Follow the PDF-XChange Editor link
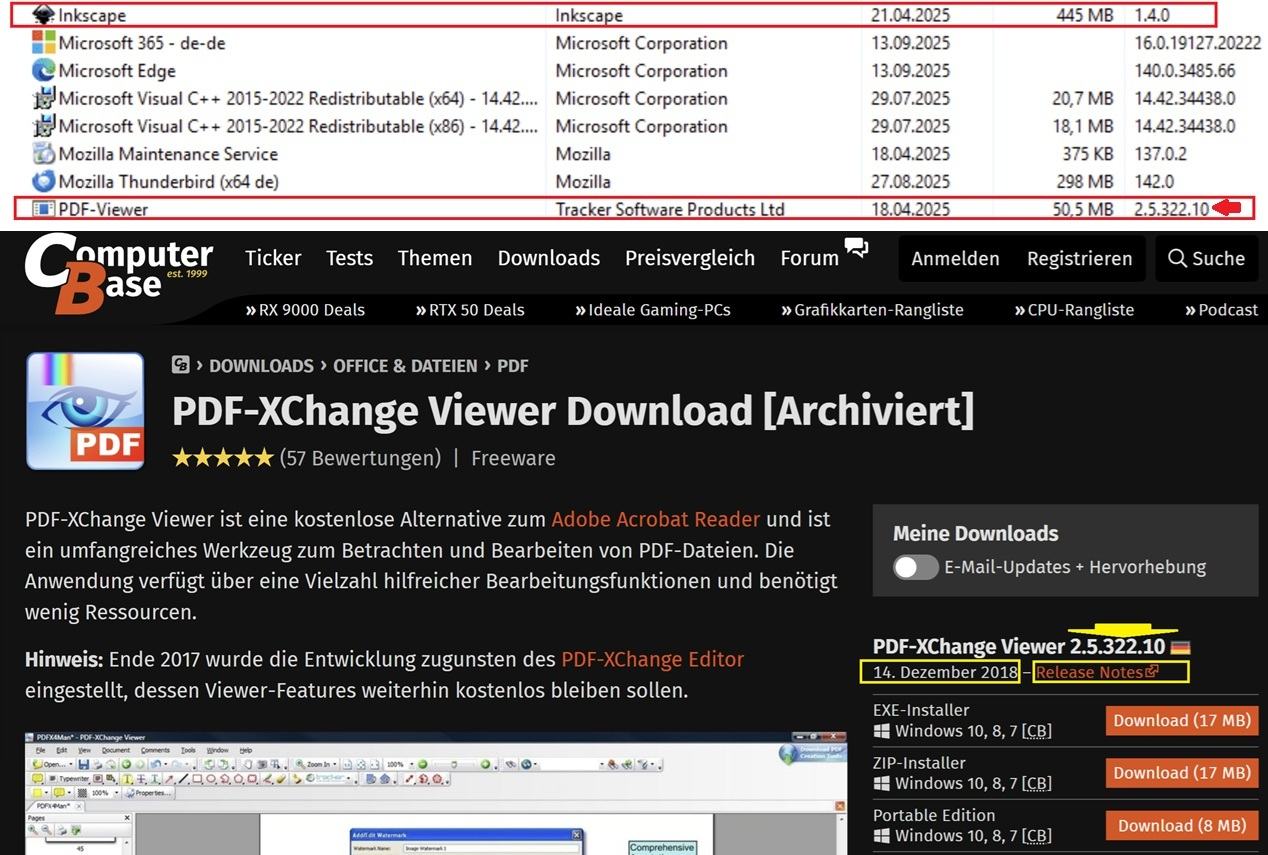 tap(652, 660)
